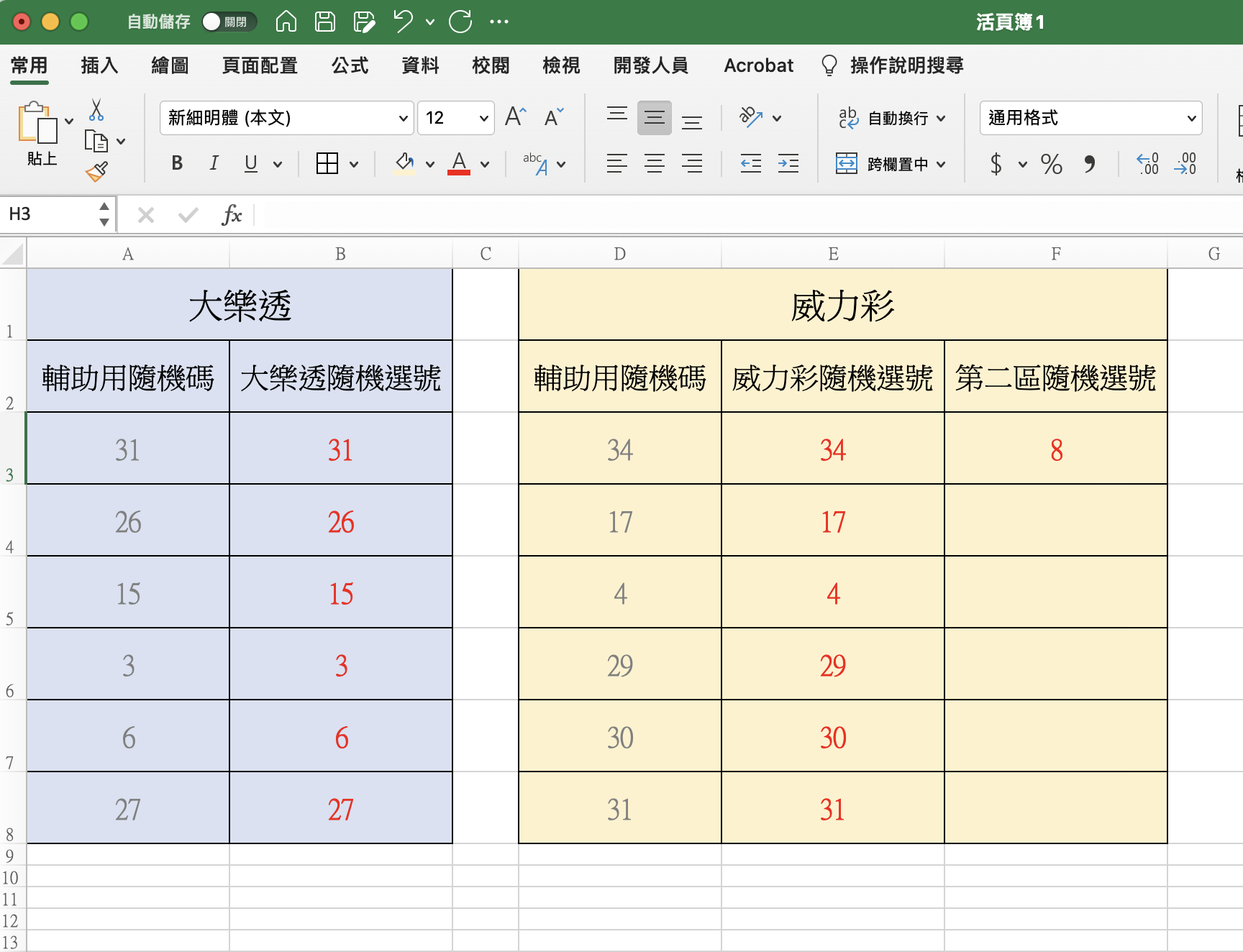Click the Save As pencil-disk icon

point(365,22)
